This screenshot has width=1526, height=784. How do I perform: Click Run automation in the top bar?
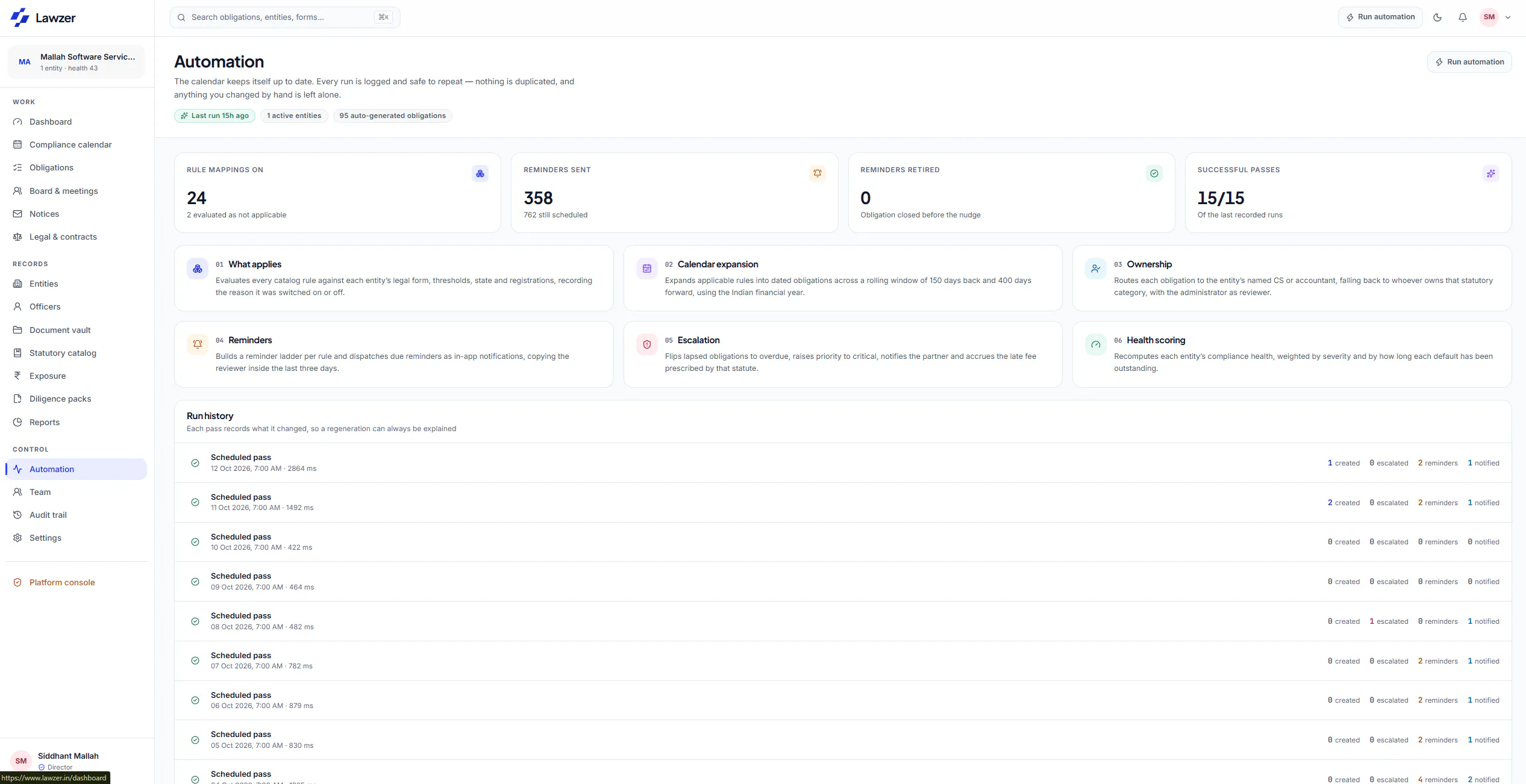pos(1380,17)
